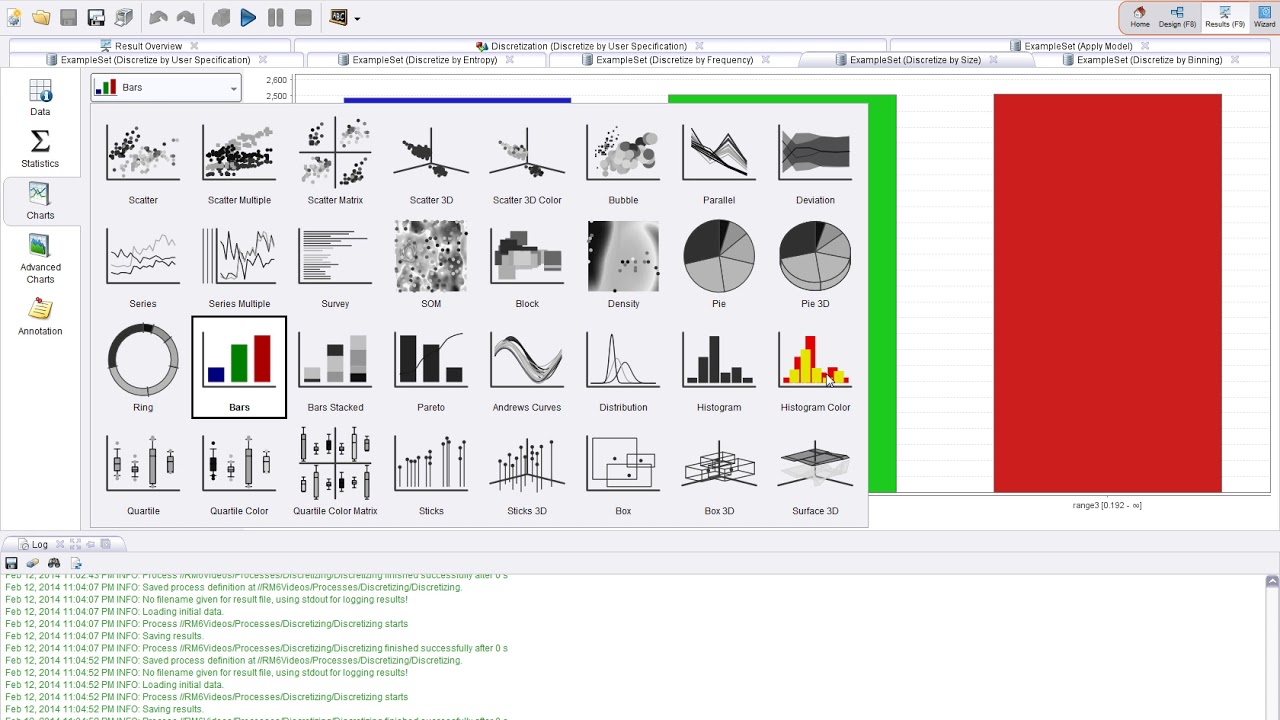The width and height of the screenshot is (1280, 720).
Task: Select the Ring chart type
Action: pyautogui.click(x=143, y=368)
